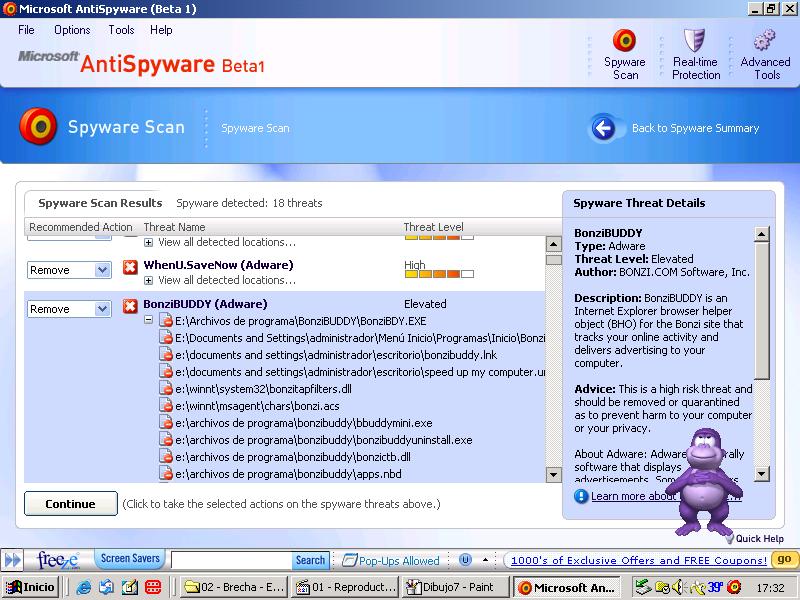Open Real-time Protection shield icon
The height and width of the screenshot is (600, 800).
point(694,41)
